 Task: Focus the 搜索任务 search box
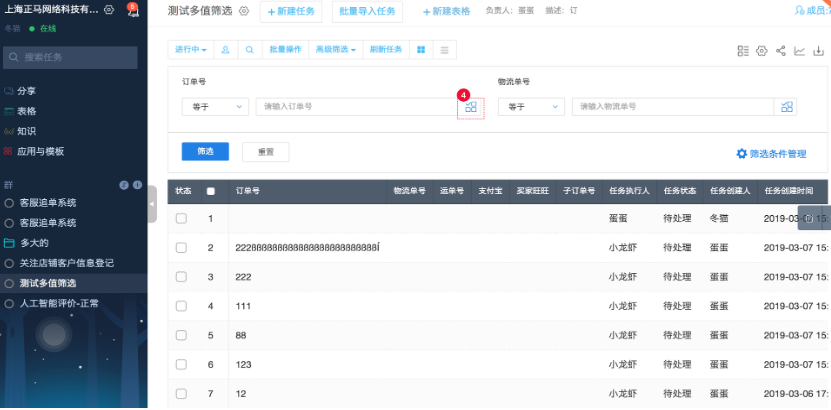[x=70, y=57]
